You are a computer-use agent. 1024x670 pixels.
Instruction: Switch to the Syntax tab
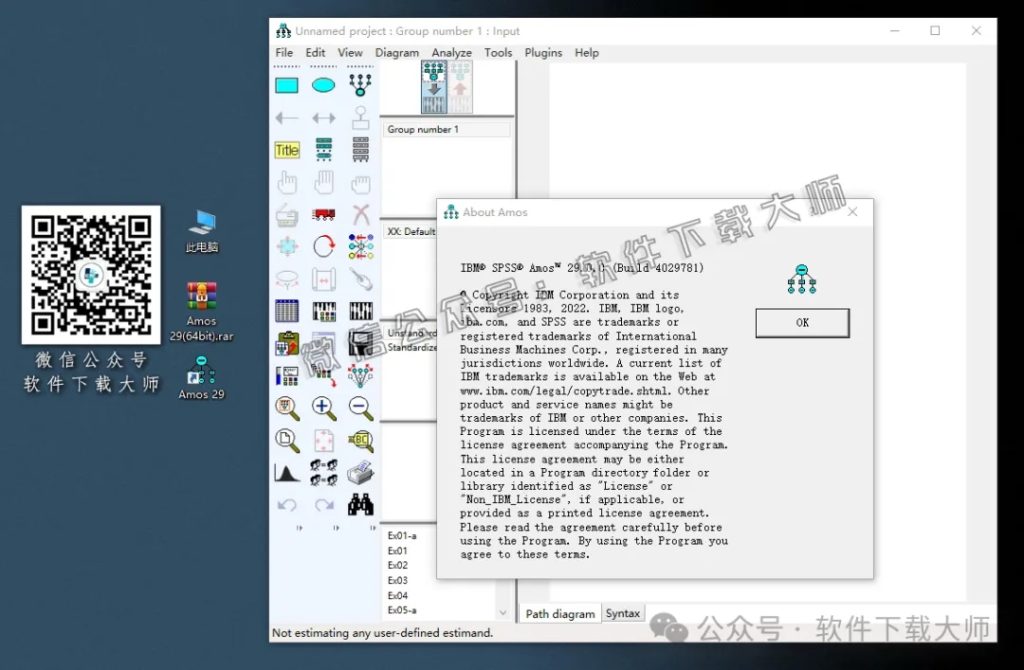623,613
